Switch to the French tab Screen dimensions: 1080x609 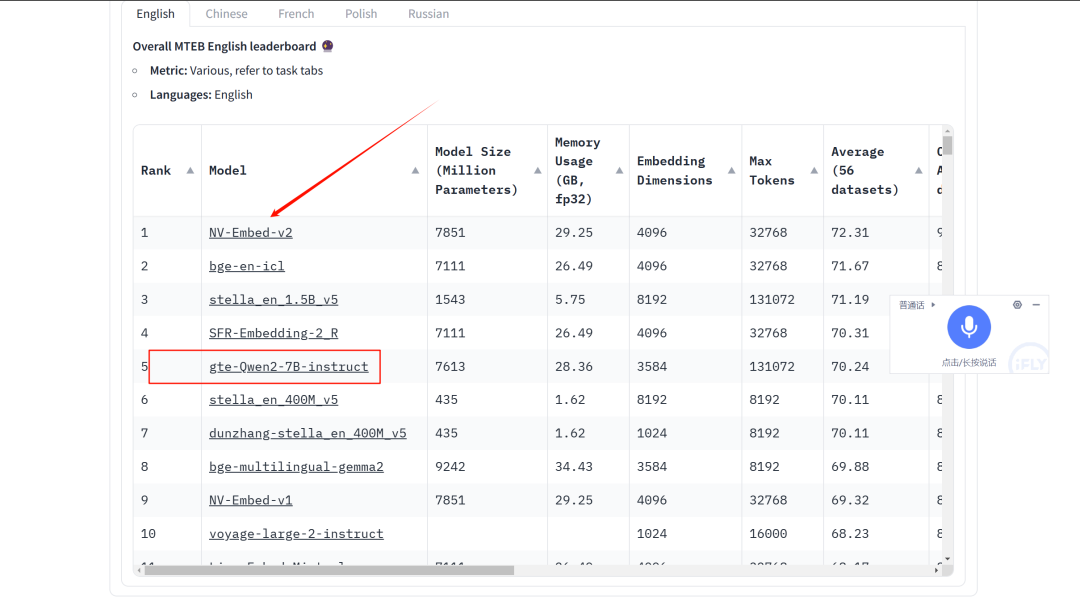pyautogui.click(x=296, y=14)
